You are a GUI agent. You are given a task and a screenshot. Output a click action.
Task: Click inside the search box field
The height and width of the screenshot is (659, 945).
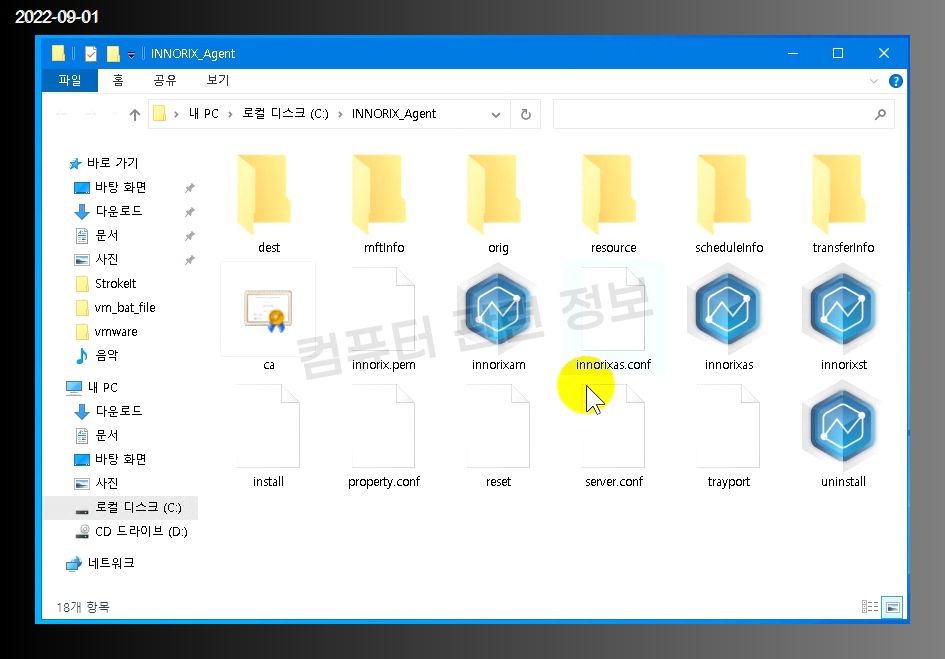point(723,114)
